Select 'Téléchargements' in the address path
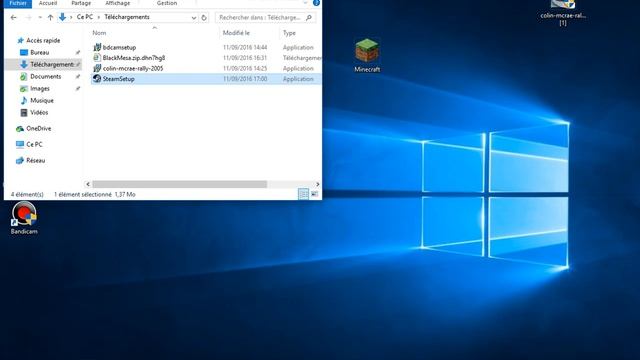 [127, 17]
